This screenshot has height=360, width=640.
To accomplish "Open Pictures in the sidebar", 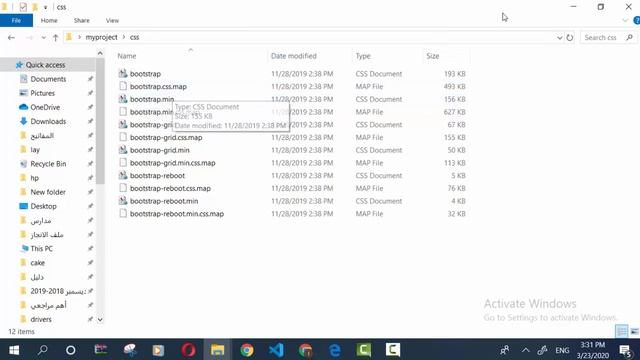I will pyautogui.click(x=42, y=93).
